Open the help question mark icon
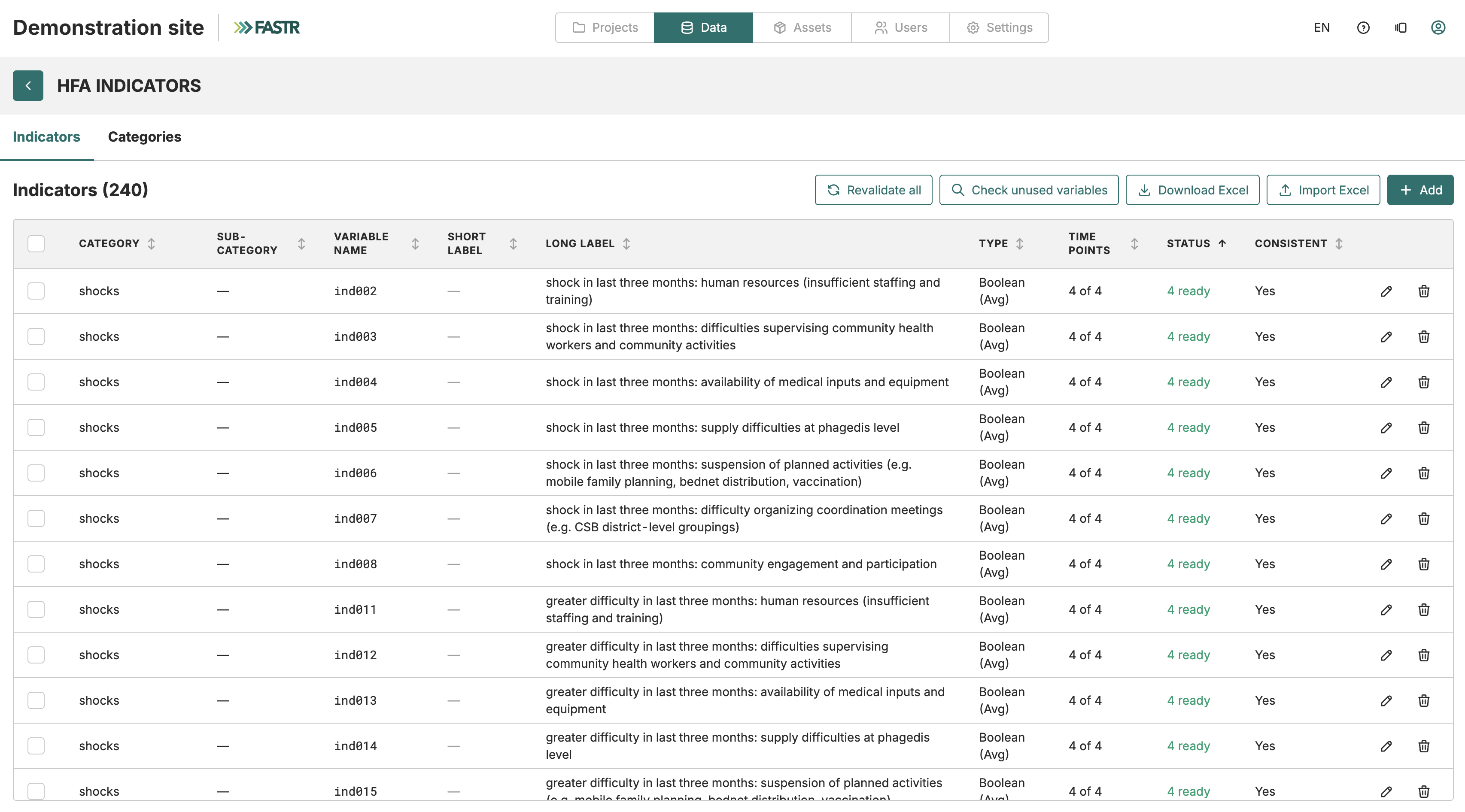The width and height of the screenshot is (1465, 812). click(x=1363, y=27)
